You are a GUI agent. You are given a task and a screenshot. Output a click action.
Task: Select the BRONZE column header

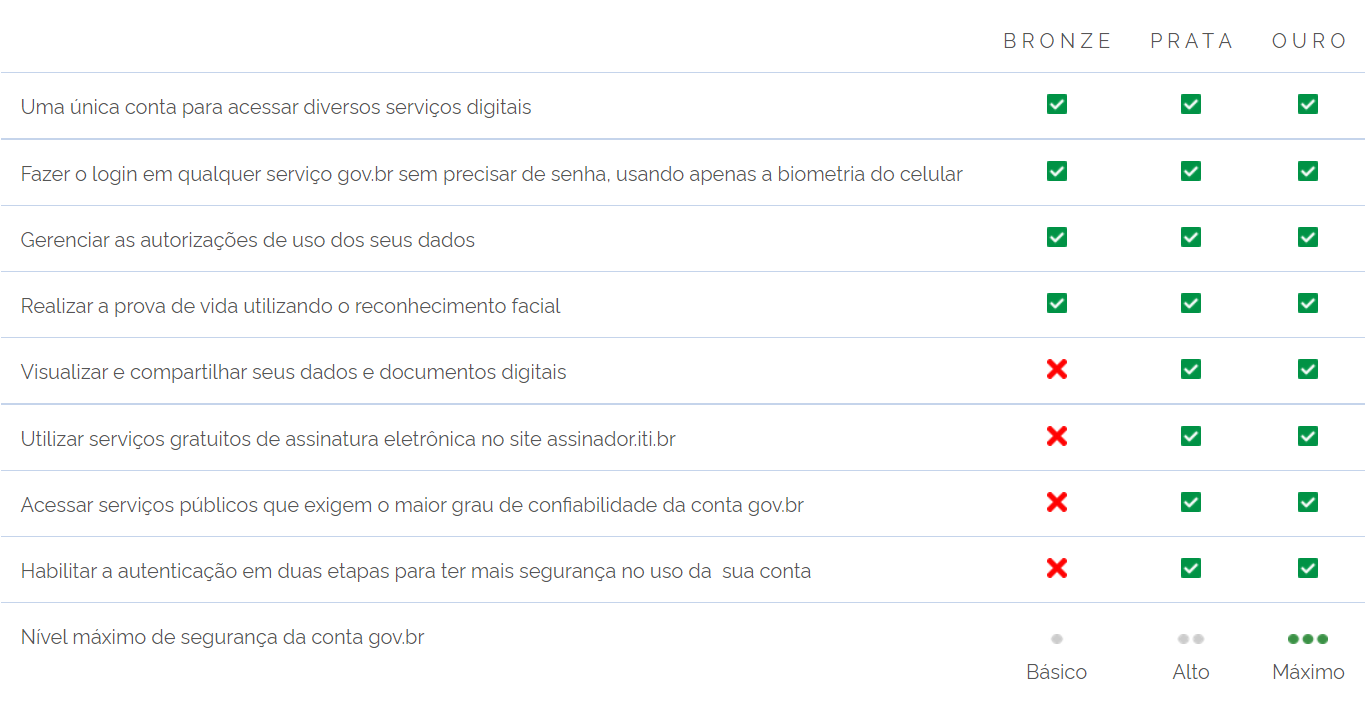(1058, 41)
